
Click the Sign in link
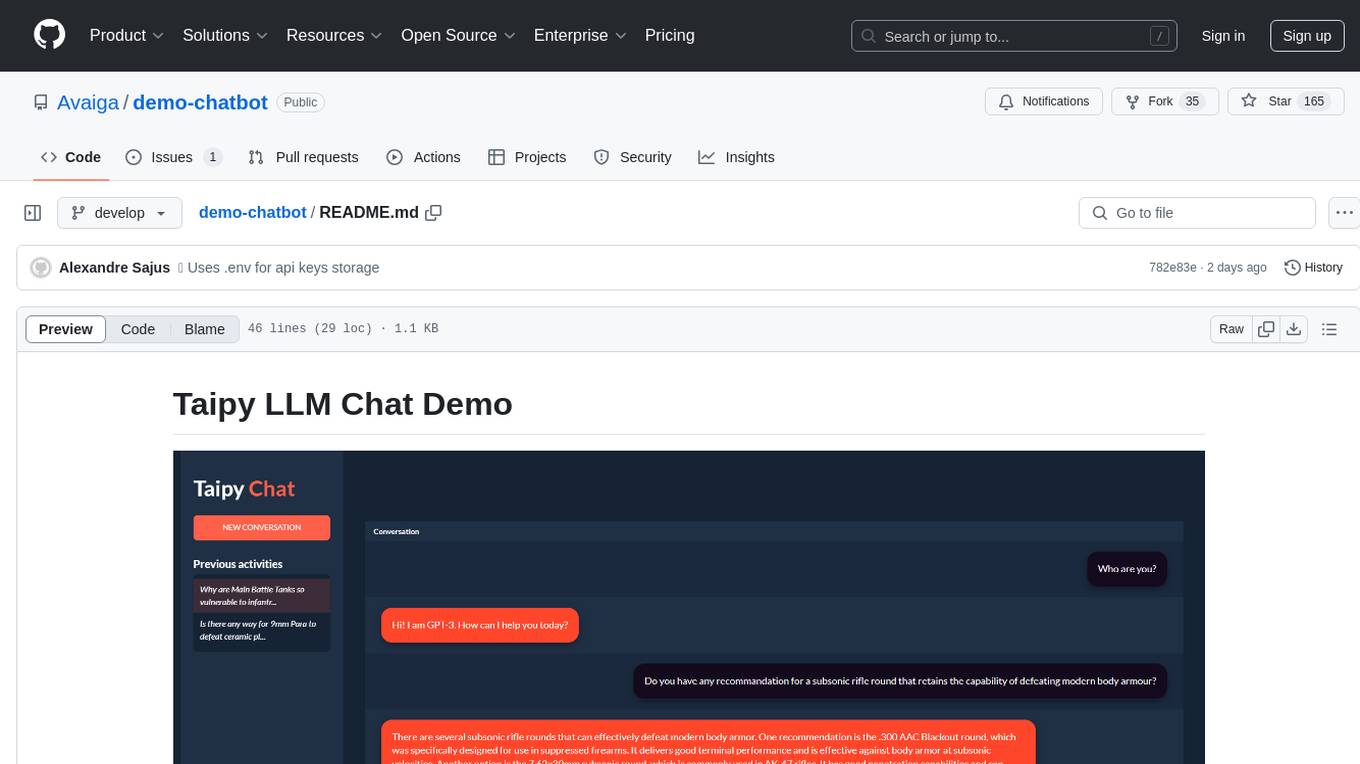[x=1223, y=36]
